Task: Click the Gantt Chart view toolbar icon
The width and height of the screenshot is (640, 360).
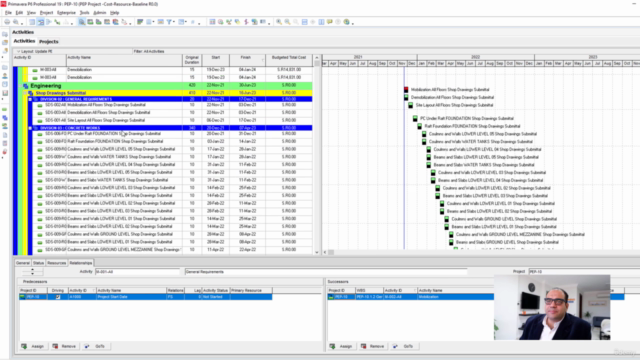Action: (41, 22)
